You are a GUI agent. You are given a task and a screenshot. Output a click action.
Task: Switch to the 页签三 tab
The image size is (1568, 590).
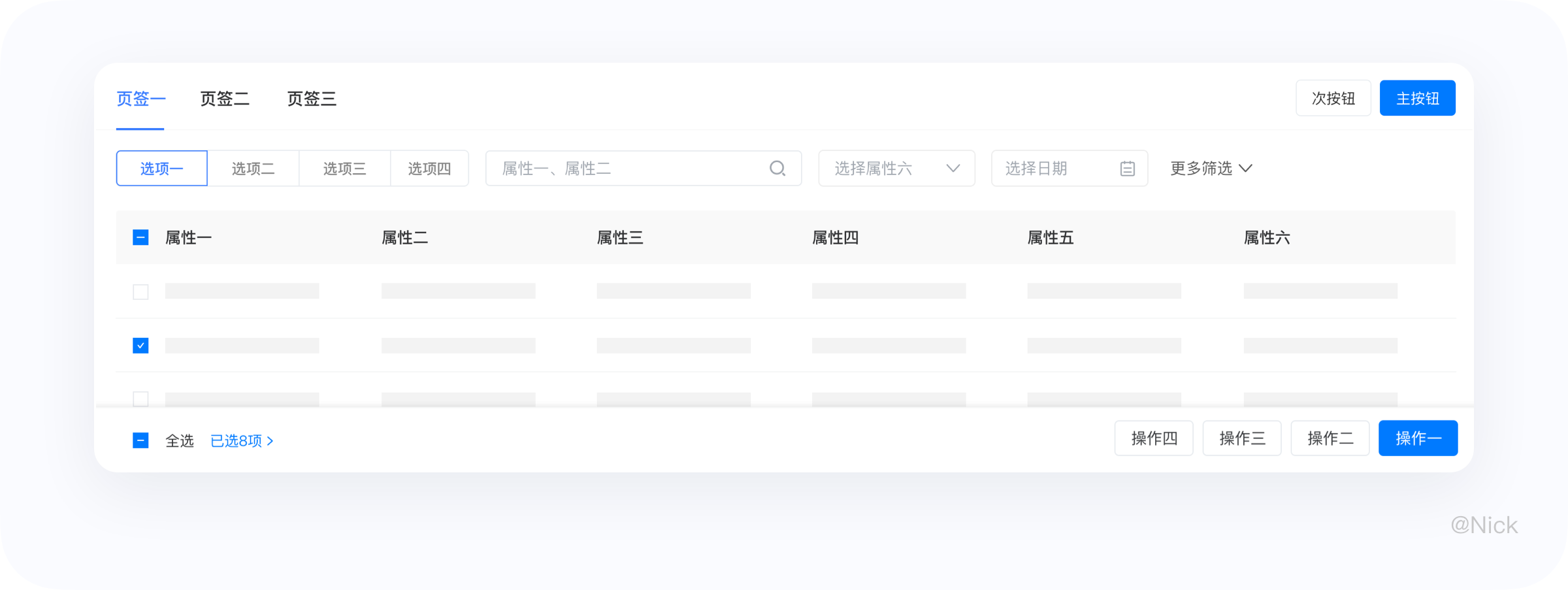[312, 99]
